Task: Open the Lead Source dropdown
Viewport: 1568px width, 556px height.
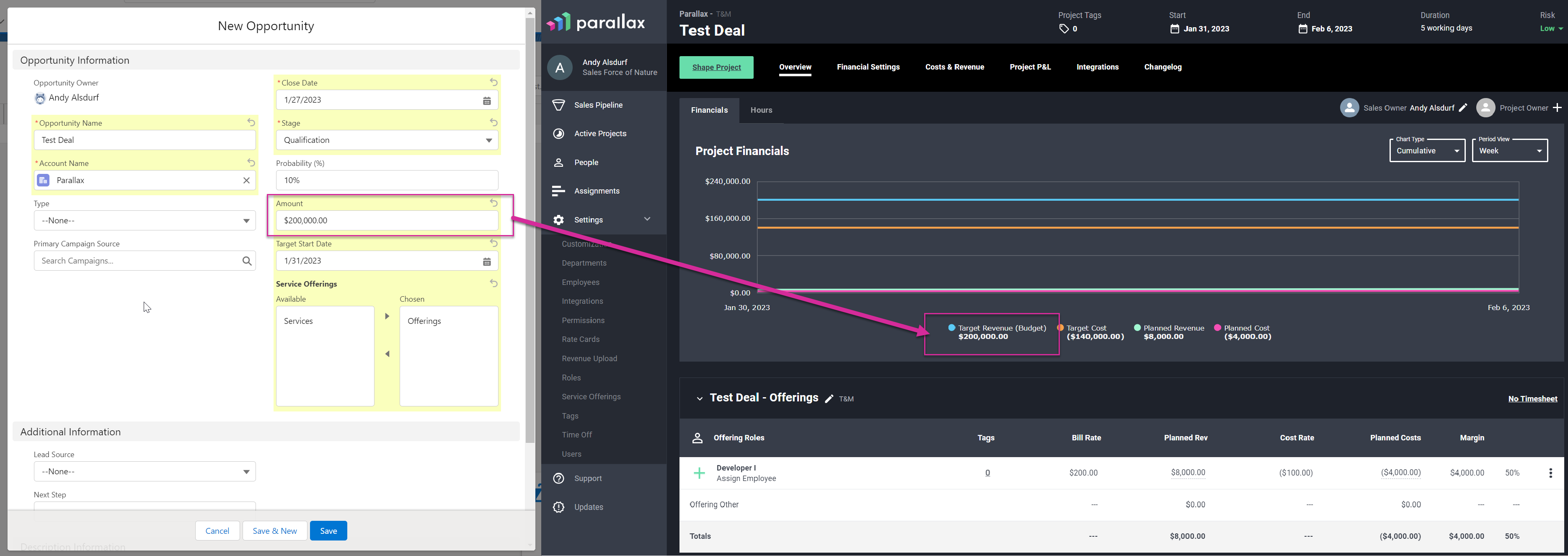Action: [145, 471]
